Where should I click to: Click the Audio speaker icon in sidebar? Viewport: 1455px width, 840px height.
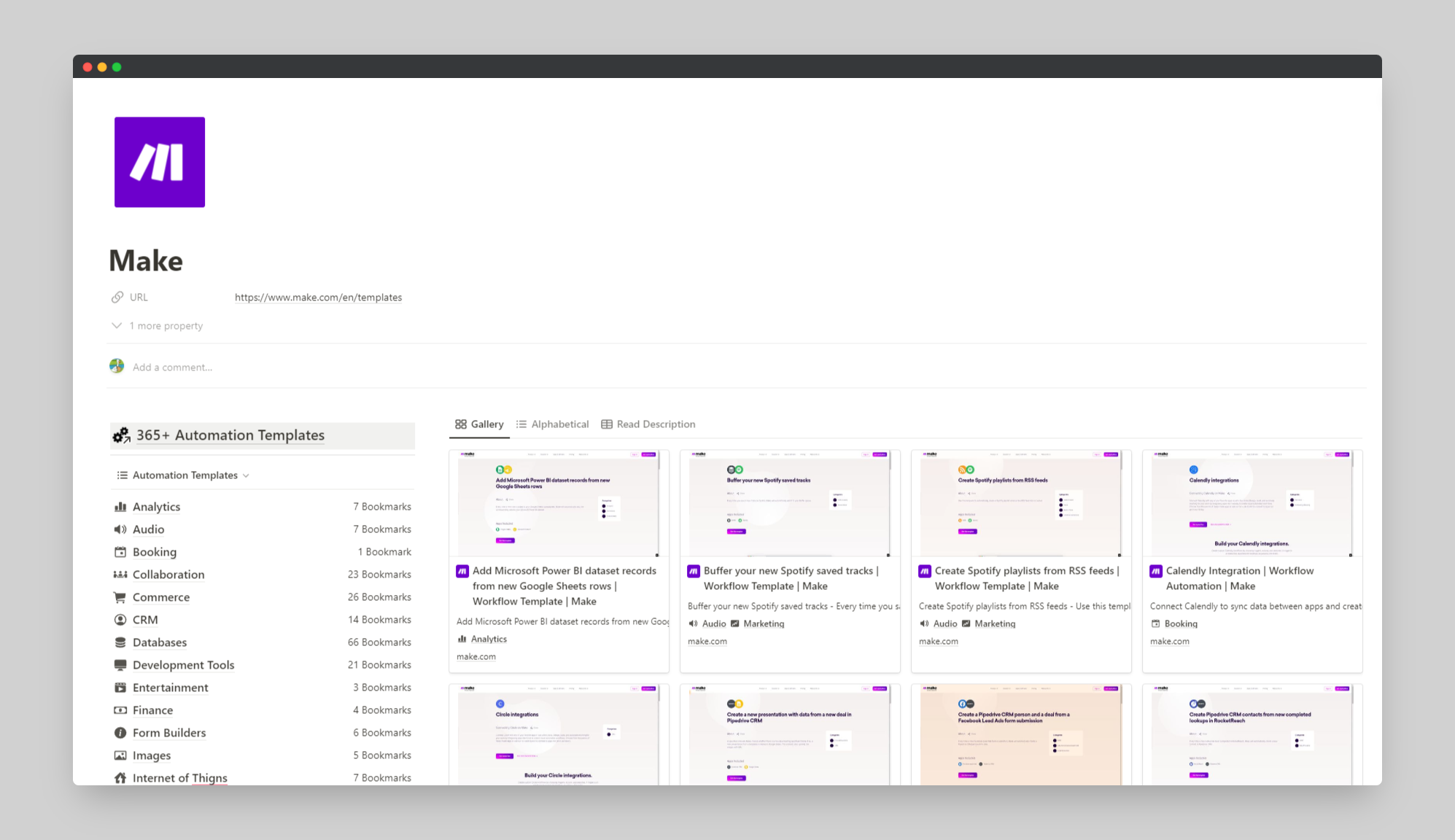click(120, 529)
